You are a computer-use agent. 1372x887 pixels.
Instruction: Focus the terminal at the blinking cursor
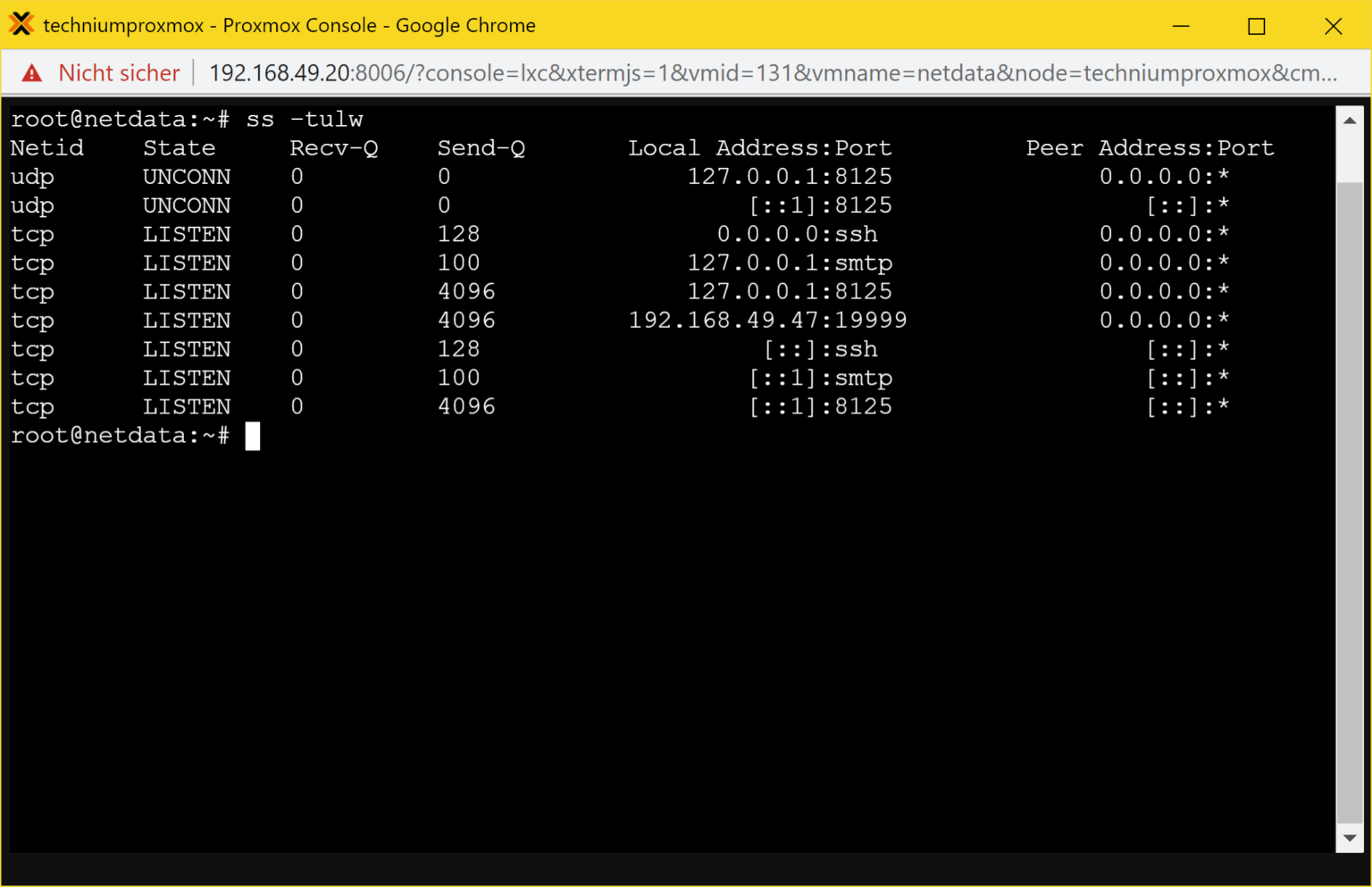pyautogui.click(x=253, y=436)
